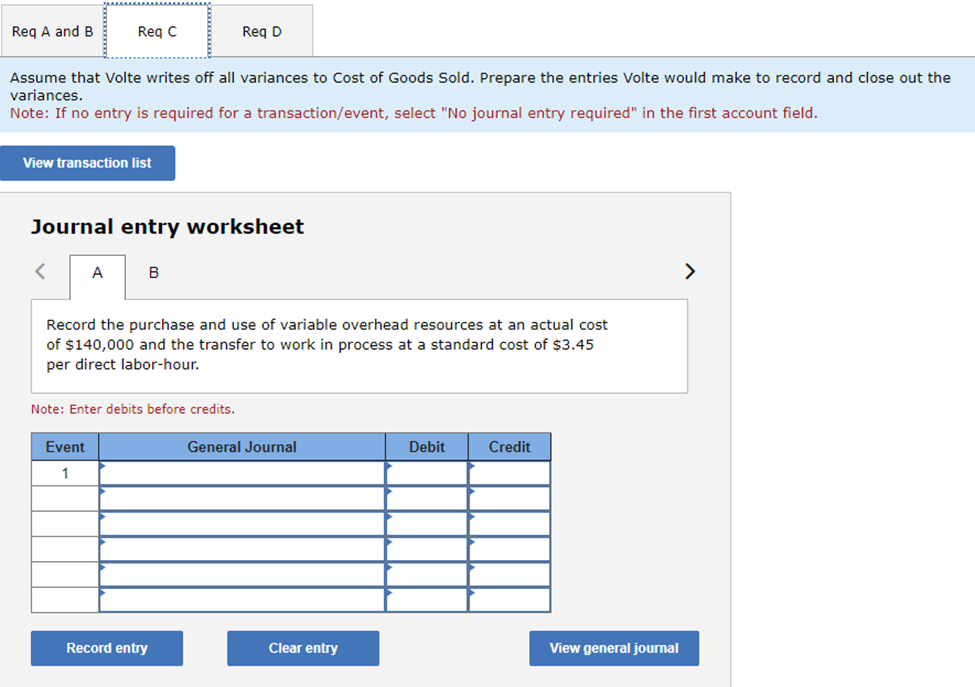Image resolution: width=975 pixels, height=687 pixels.
Task: Click the Debit arrow in the last journal row
Action: pyautogui.click(x=390, y=594)
